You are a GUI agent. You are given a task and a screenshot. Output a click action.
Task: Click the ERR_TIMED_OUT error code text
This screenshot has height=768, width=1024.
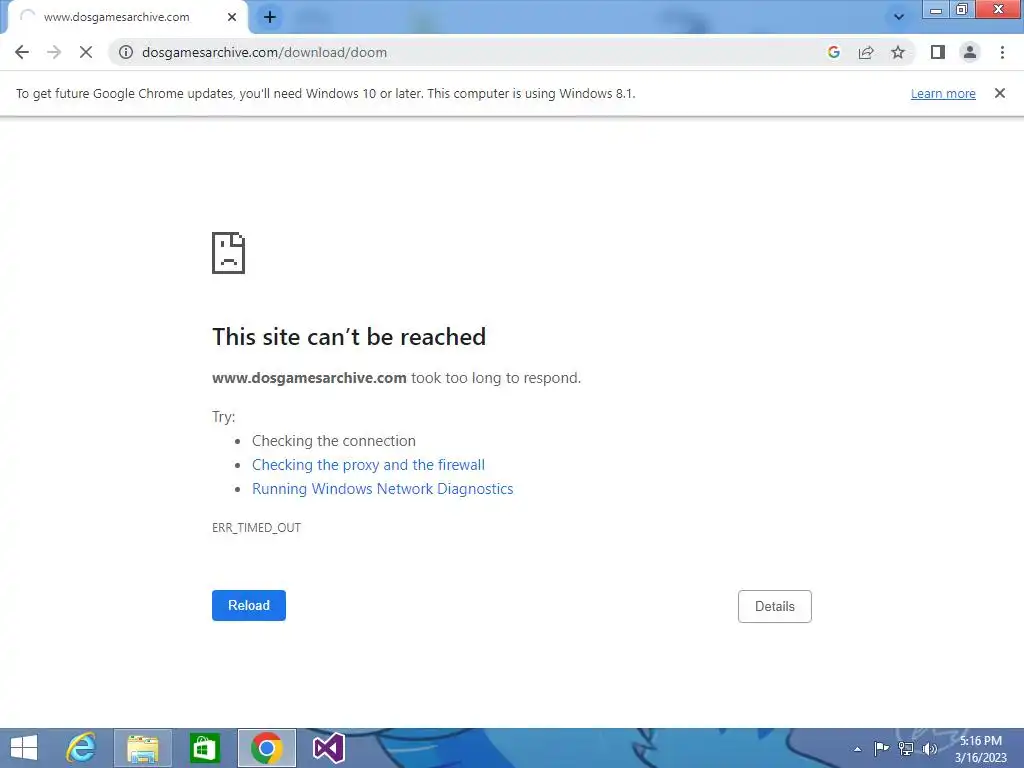[x=257, y=528]
